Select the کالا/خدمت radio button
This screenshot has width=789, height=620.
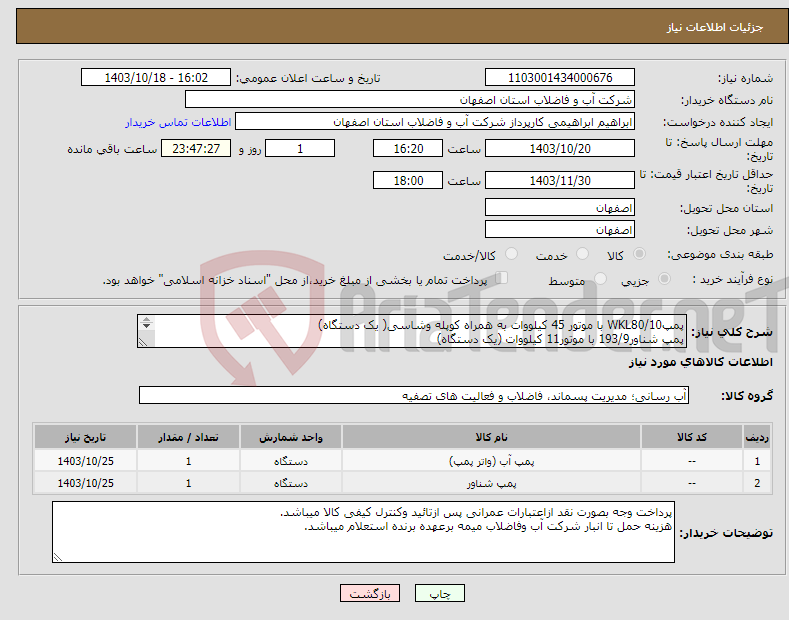[x=511, y=254]
